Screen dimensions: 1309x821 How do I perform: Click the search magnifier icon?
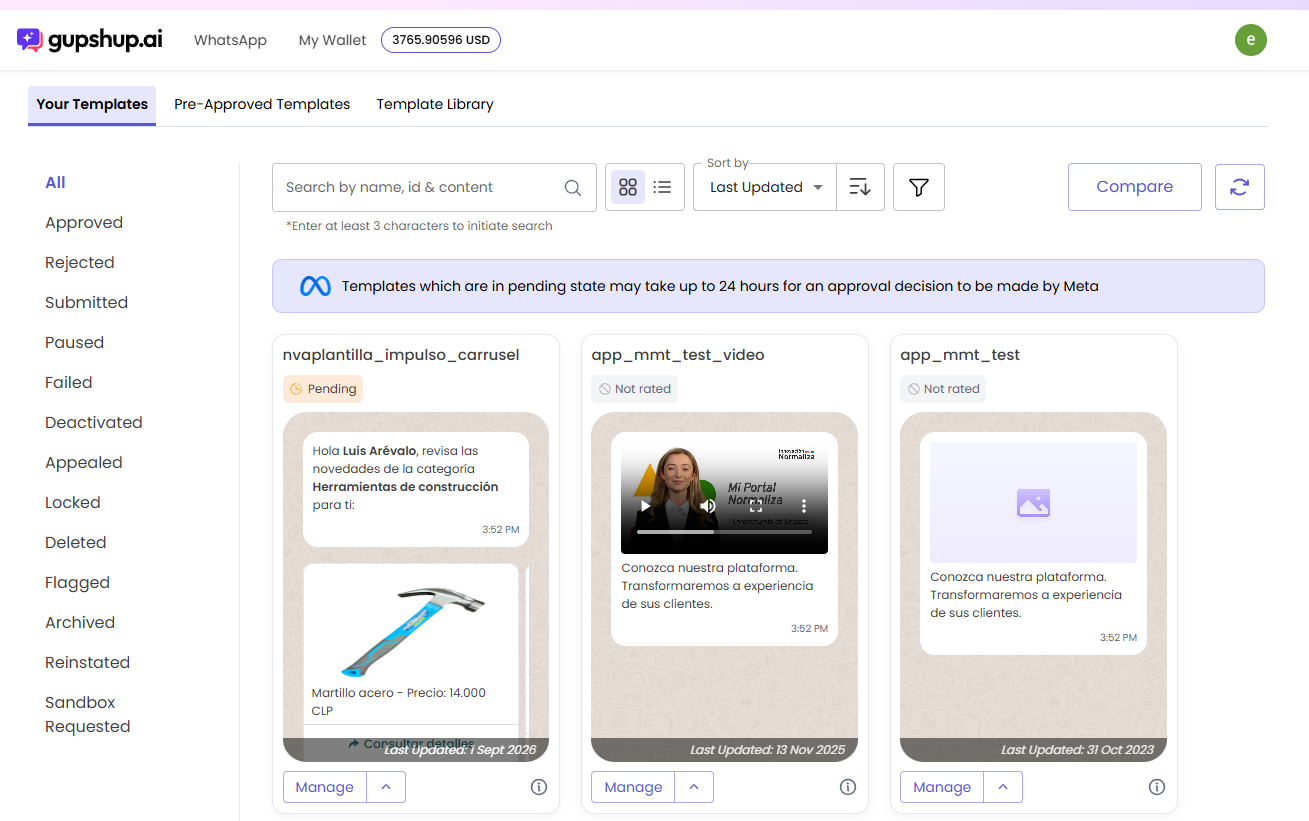(x=573, y=187)
